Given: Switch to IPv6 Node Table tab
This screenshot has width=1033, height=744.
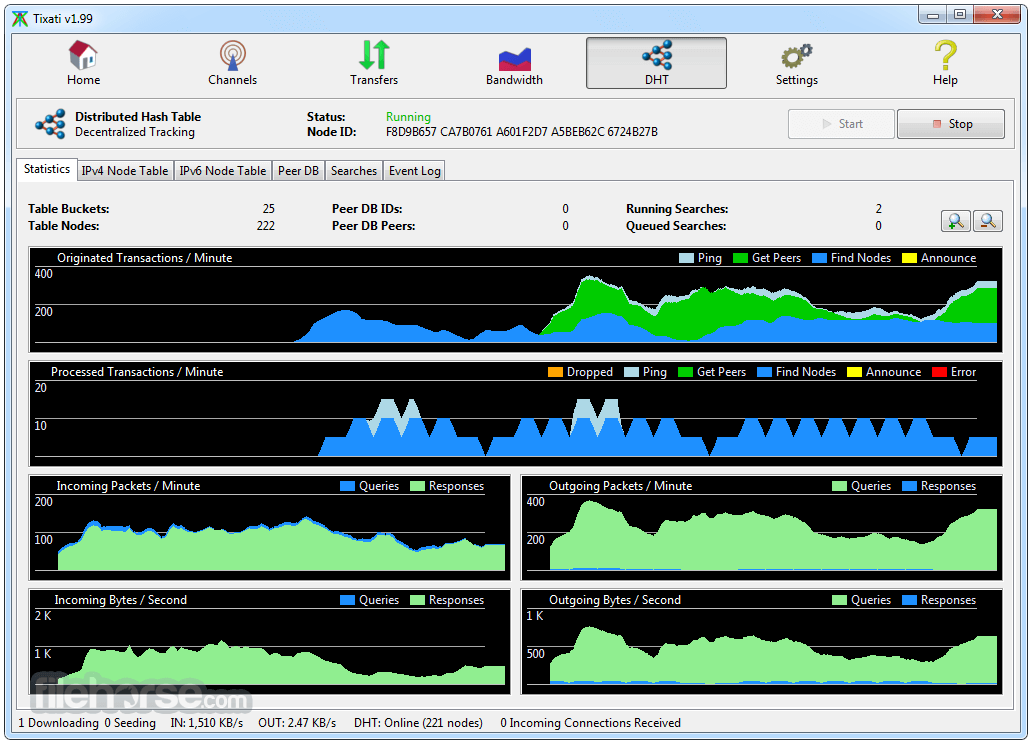Looking at the screenshot, I should click(223, 171).
